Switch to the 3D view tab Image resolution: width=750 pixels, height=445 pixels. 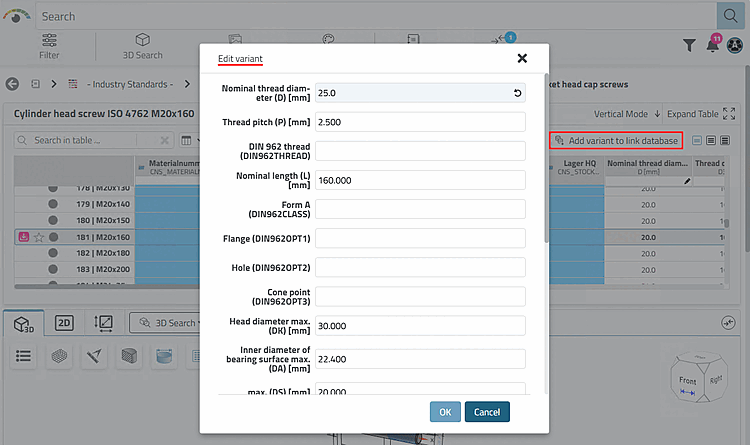(24, 324)
